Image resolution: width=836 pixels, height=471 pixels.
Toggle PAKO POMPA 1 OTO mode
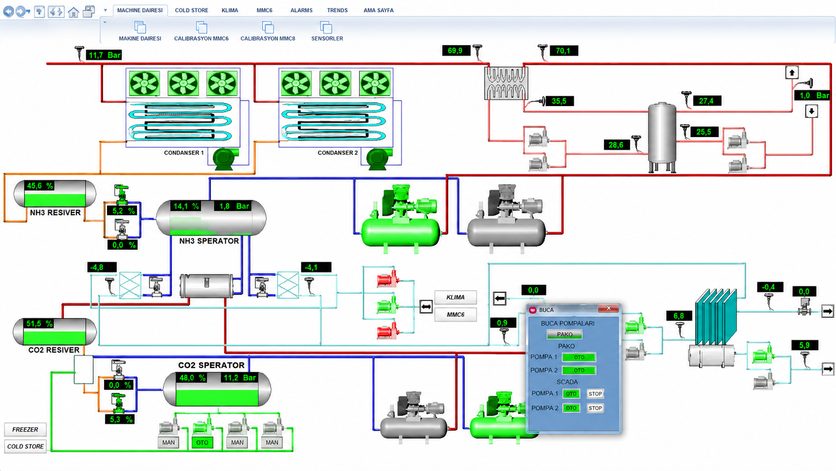pos(580,357)
